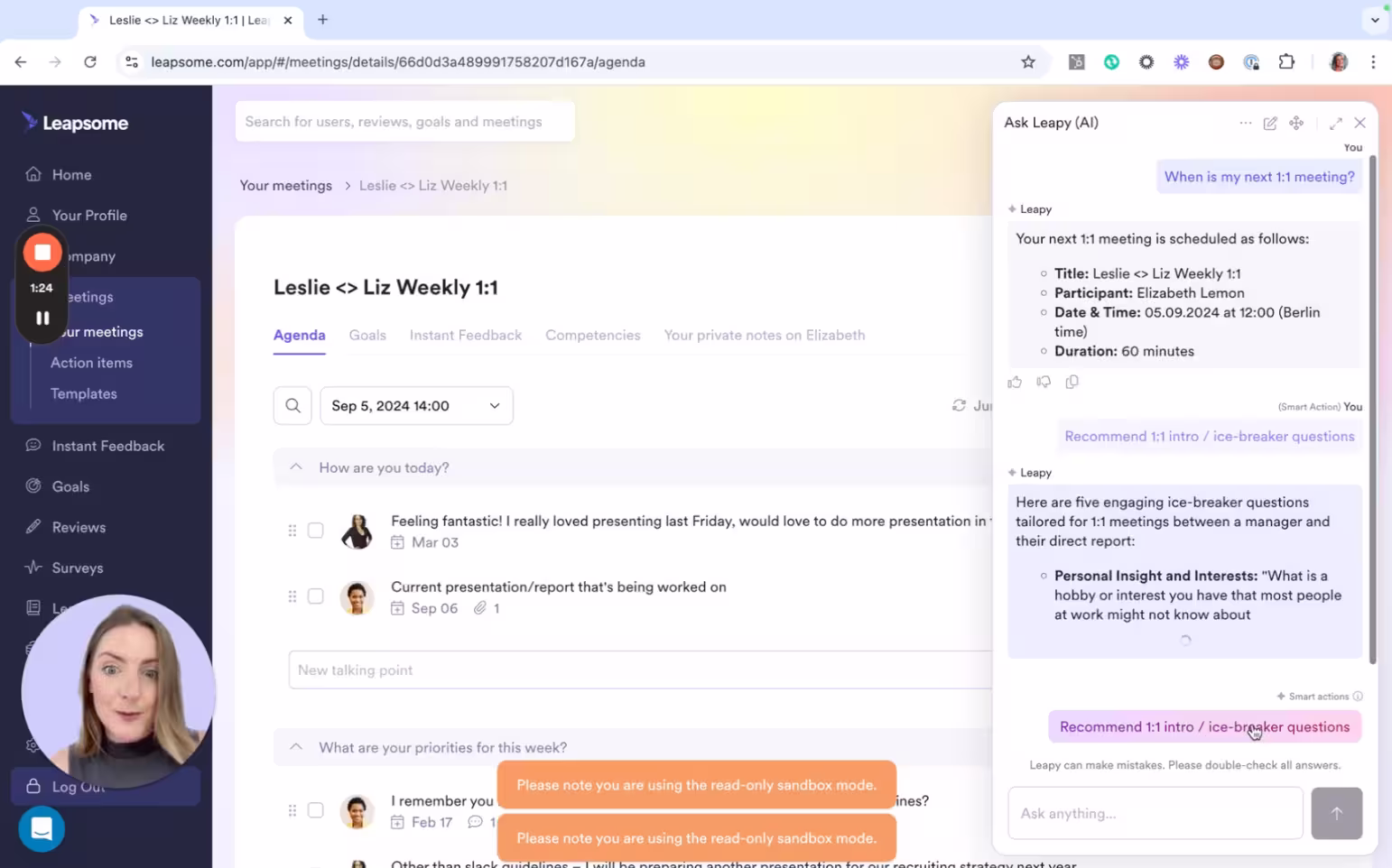
Task: Click the New talking point field
Action: point(641,670)
